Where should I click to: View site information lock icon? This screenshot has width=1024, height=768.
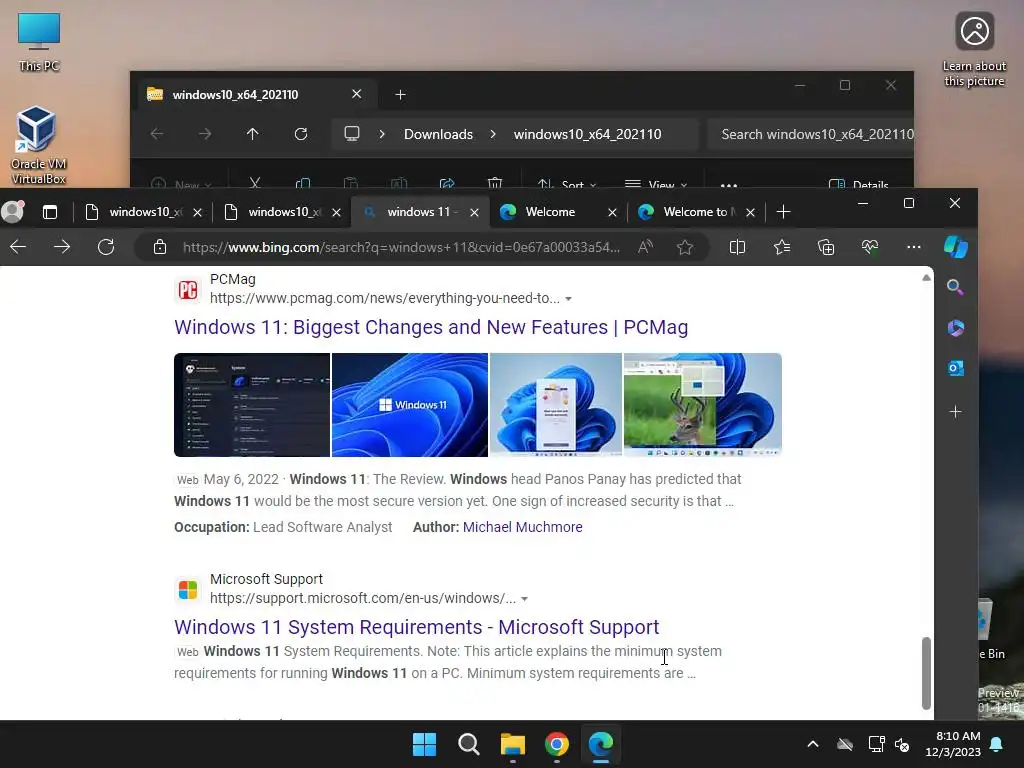point(159,247)
